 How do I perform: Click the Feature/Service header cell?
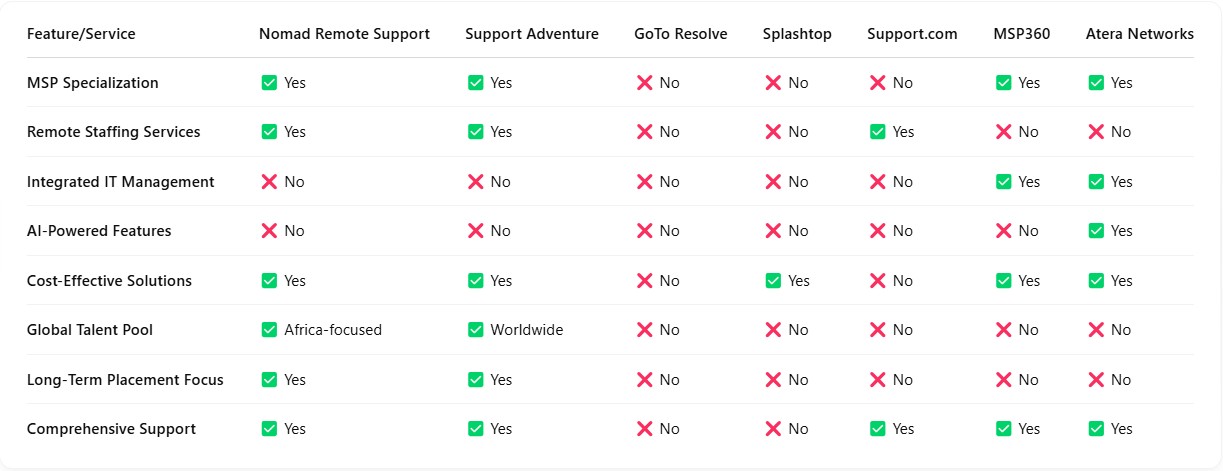[x=81, y=34]
